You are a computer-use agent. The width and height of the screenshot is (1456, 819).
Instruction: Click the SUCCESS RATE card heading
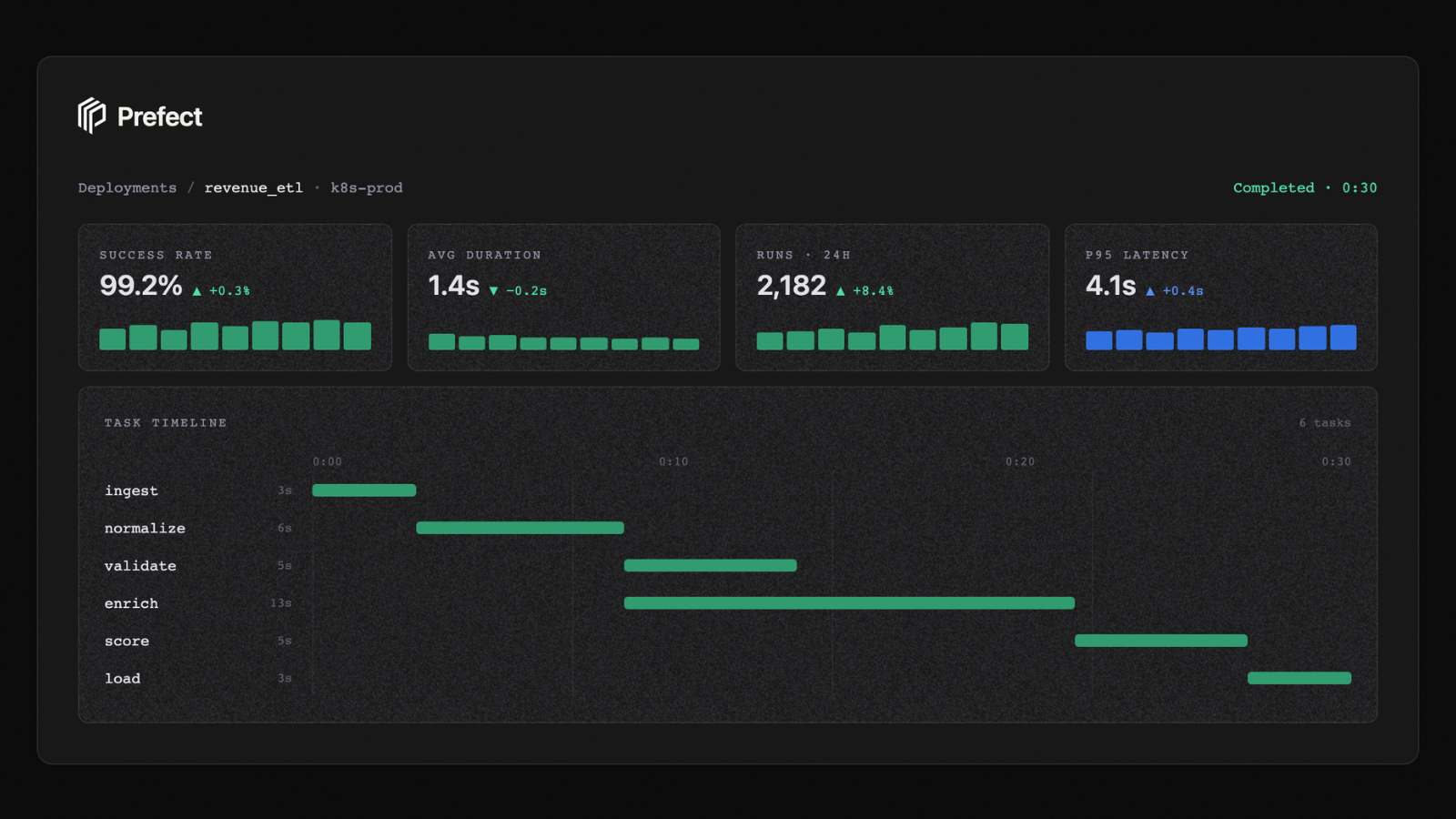(x=156, y=255)
